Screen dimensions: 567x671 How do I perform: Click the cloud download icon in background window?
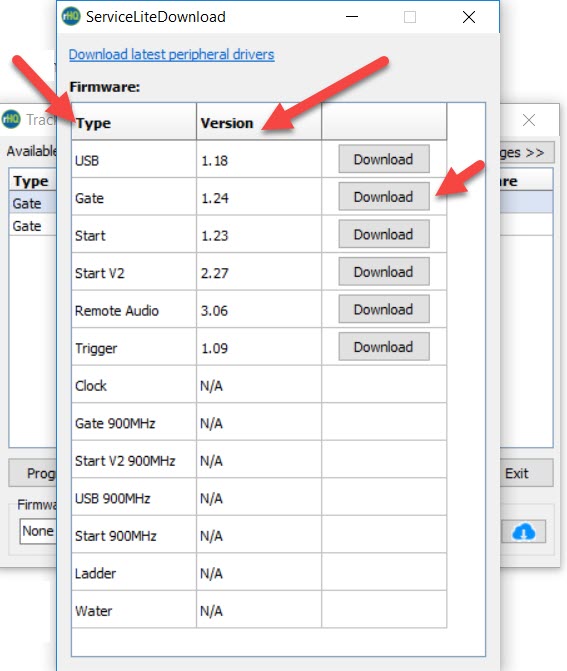tap(523, 531)
